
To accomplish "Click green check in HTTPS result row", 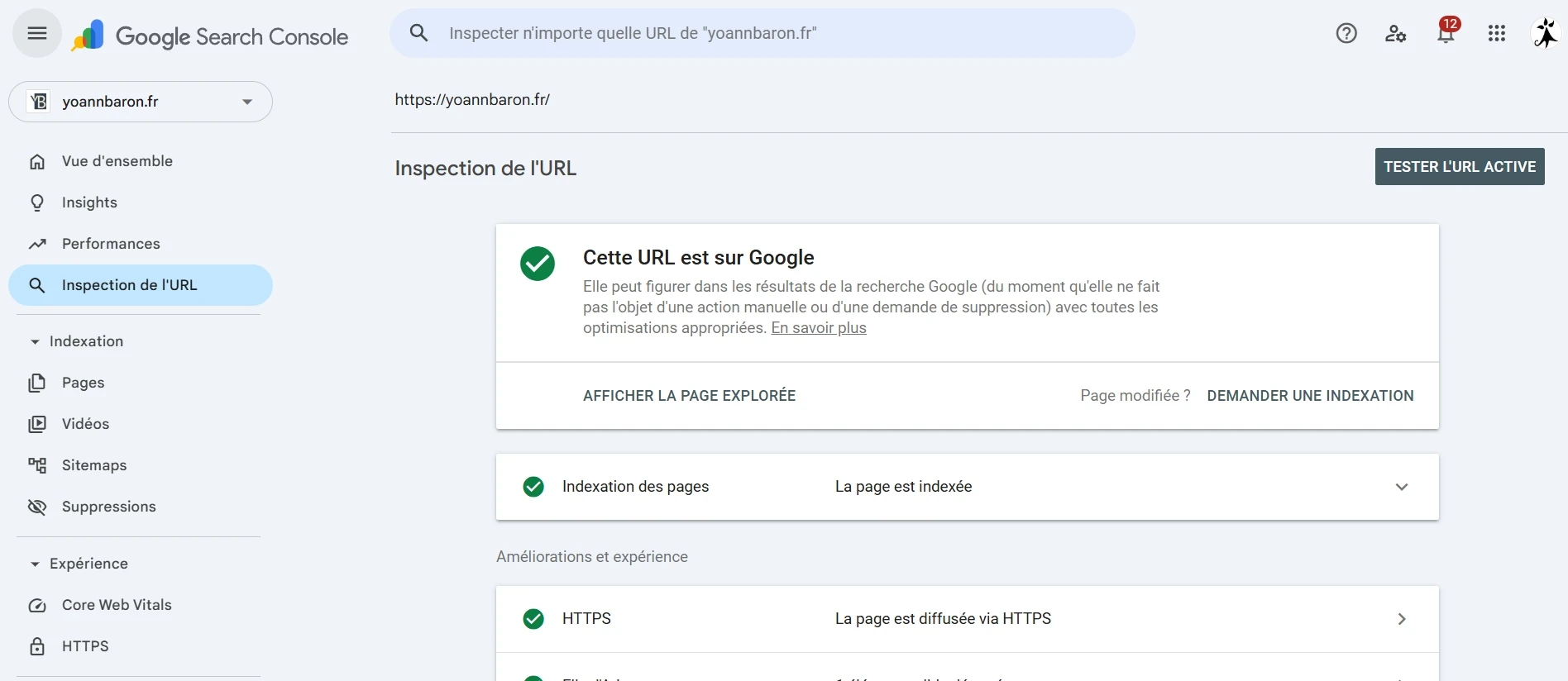I will coord(533,619).
